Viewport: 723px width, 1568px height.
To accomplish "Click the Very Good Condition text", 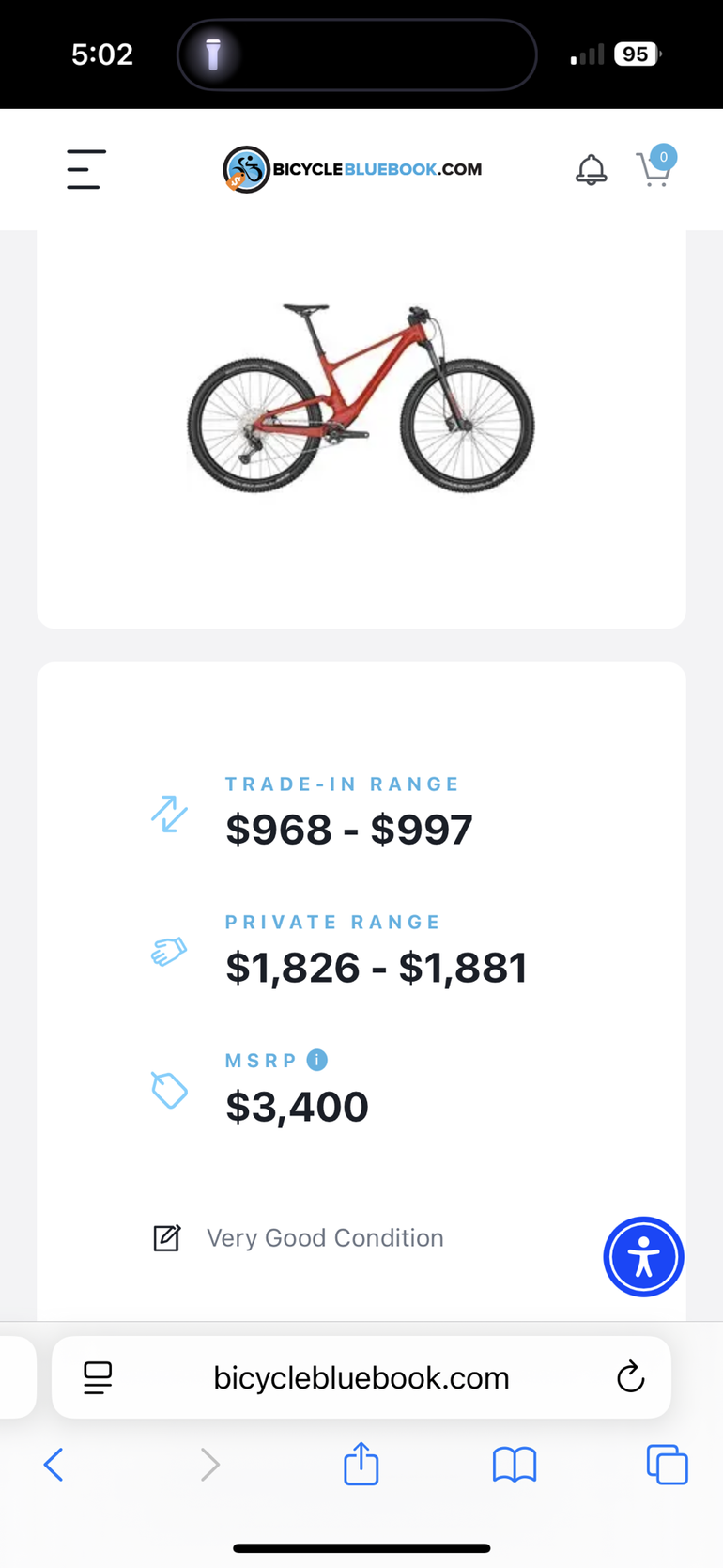I will pos(325,1237).
